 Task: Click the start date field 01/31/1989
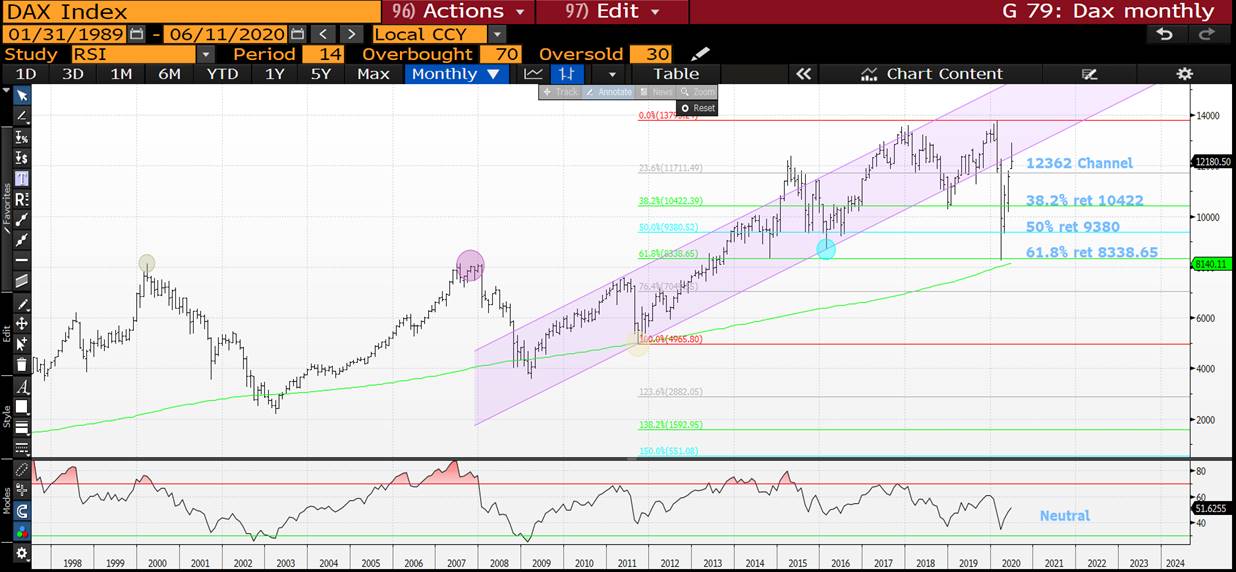pyautogui.click(x=65, y=34)
